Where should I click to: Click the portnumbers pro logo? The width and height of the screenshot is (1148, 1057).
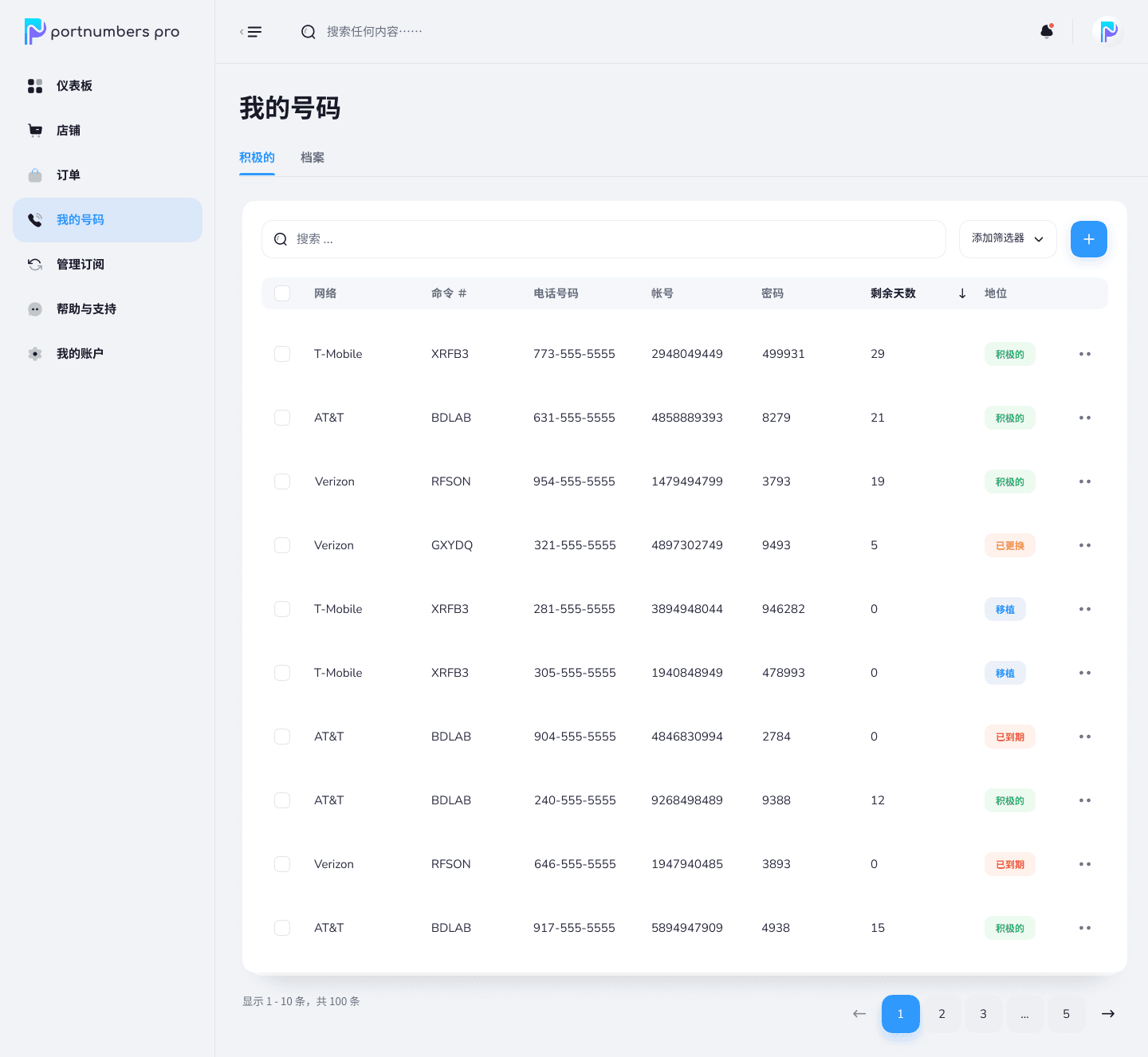[102, 32]
